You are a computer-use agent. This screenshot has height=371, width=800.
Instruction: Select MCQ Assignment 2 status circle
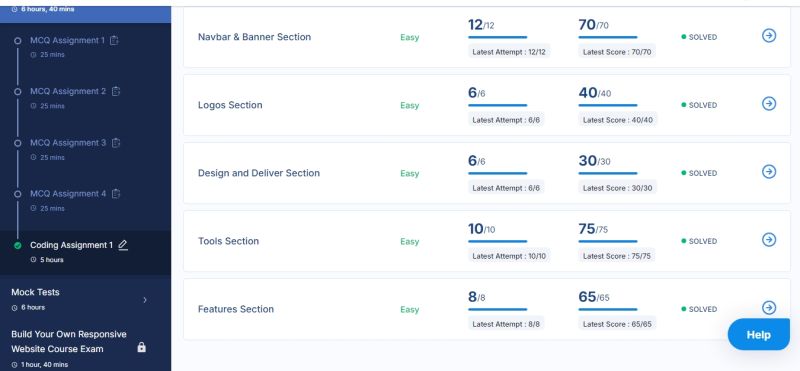point(18,92)
